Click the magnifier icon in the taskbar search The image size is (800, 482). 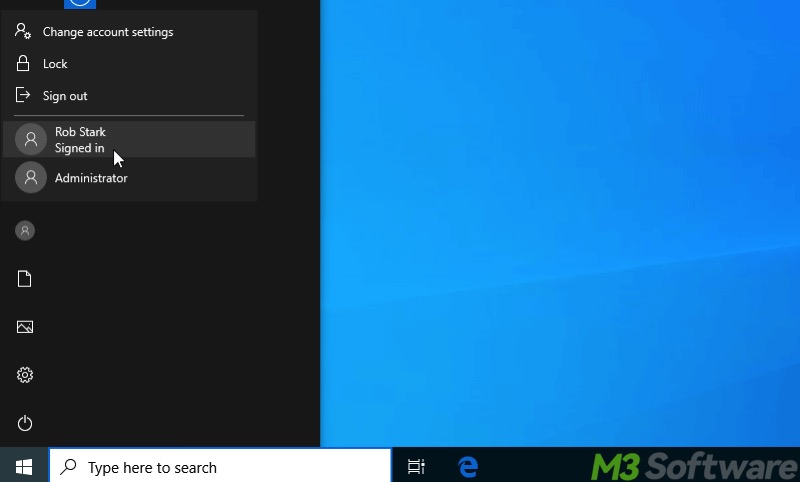pyautogui.click(x=68, y=467)
